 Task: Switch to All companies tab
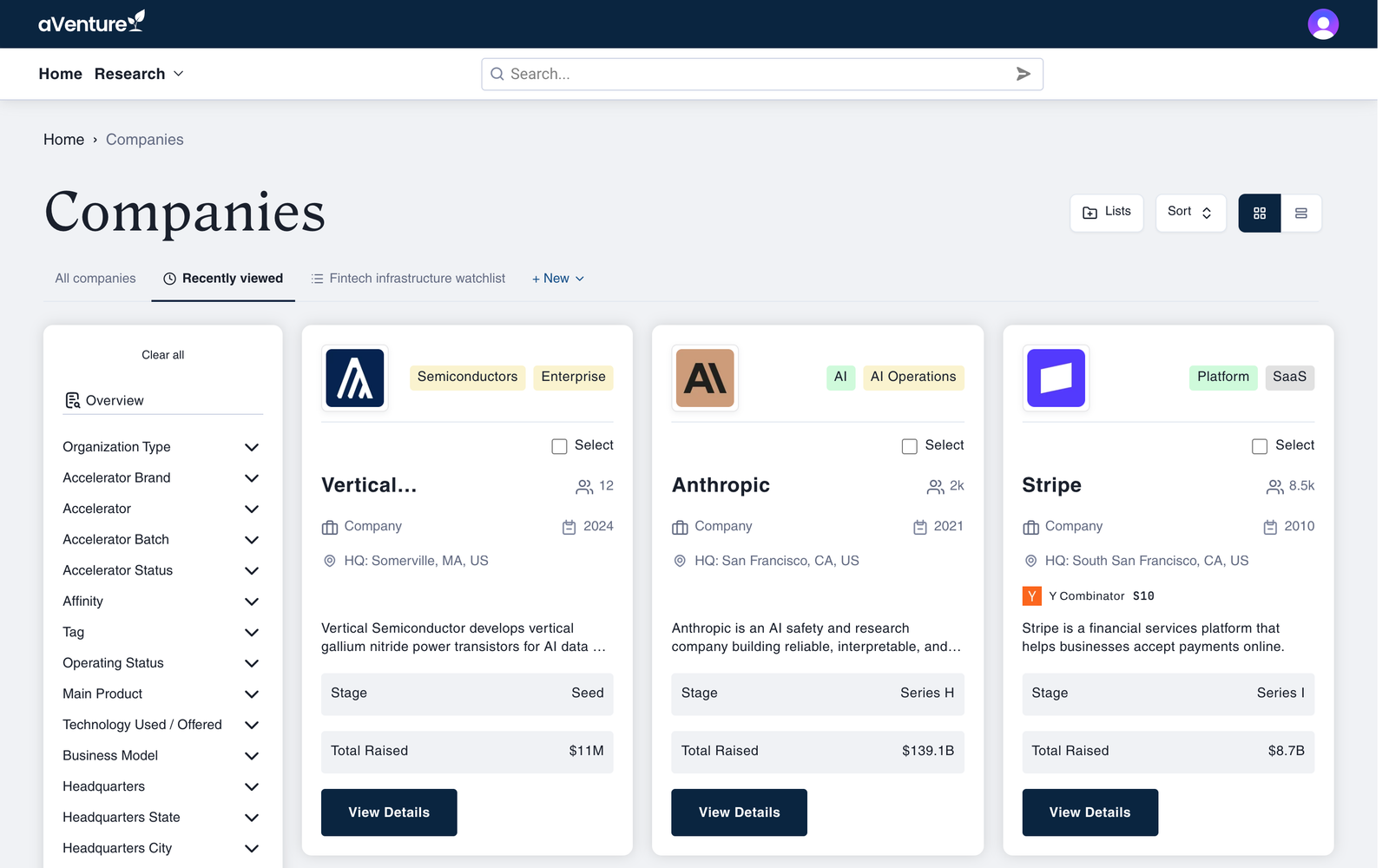(x=95, y=279)
